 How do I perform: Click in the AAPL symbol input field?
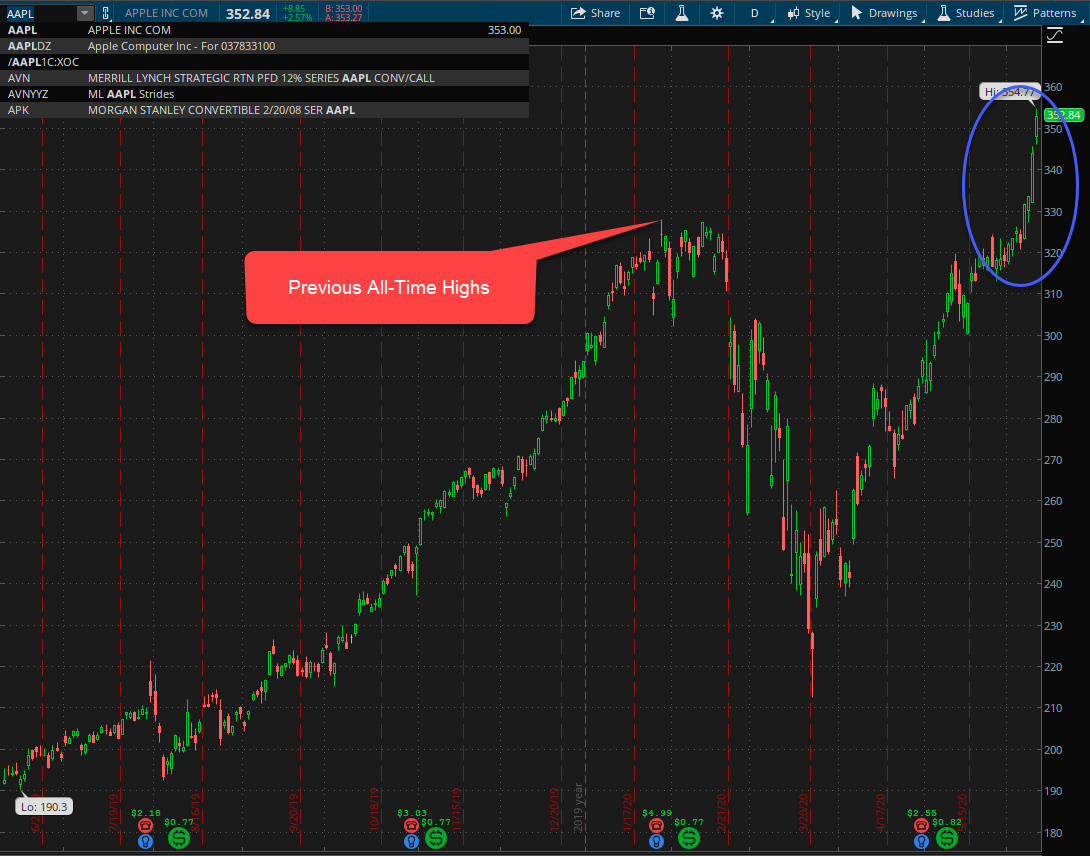[x=40, y=13]
